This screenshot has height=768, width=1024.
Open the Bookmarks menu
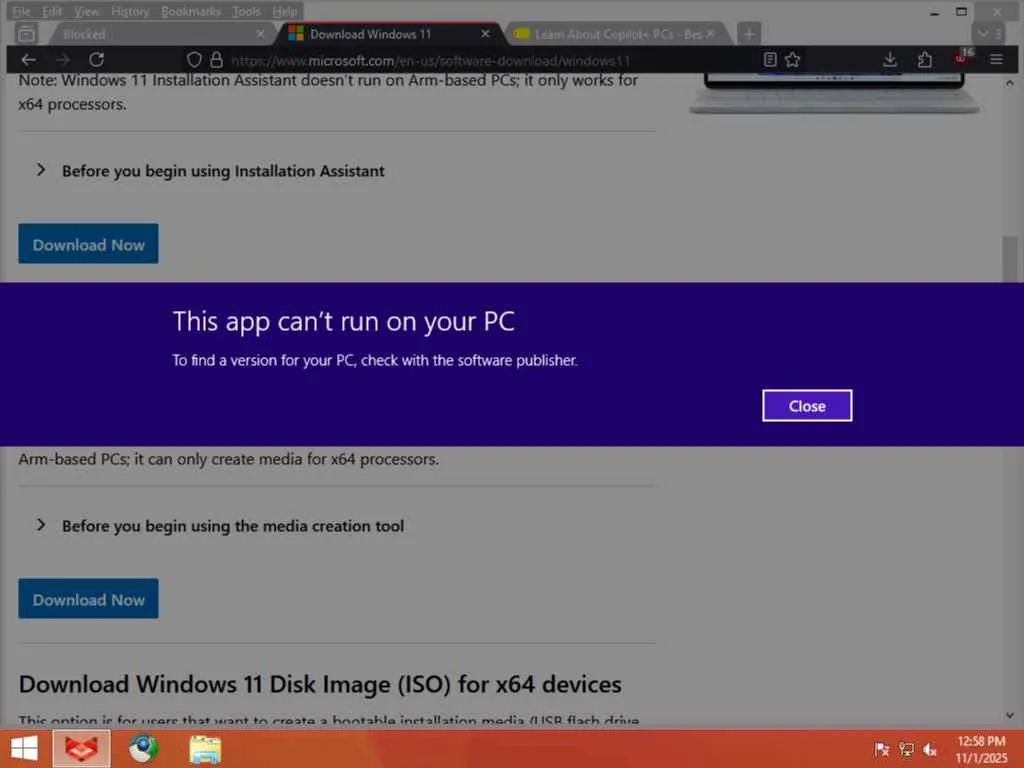[x=191, y=11]
